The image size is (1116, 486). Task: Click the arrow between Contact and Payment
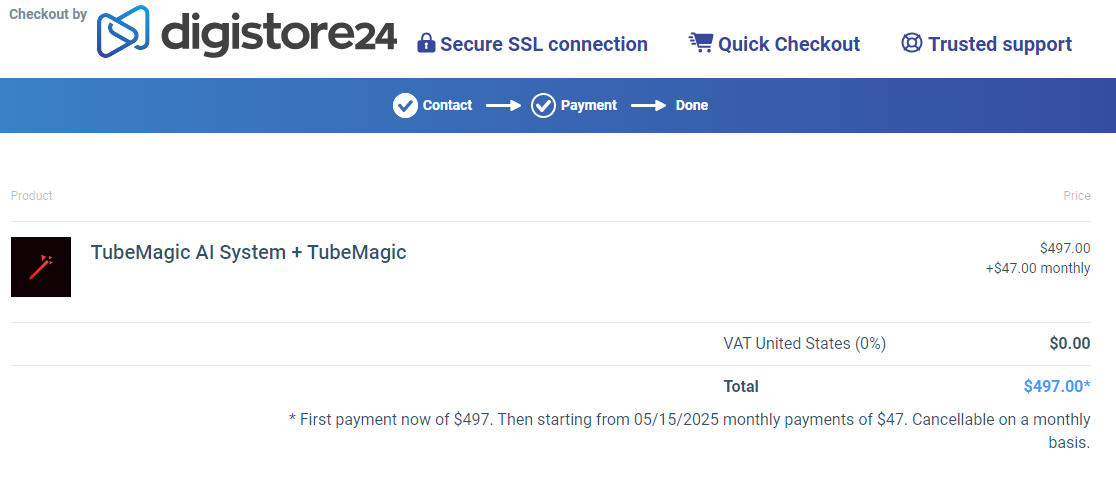[x=503, y=105]
